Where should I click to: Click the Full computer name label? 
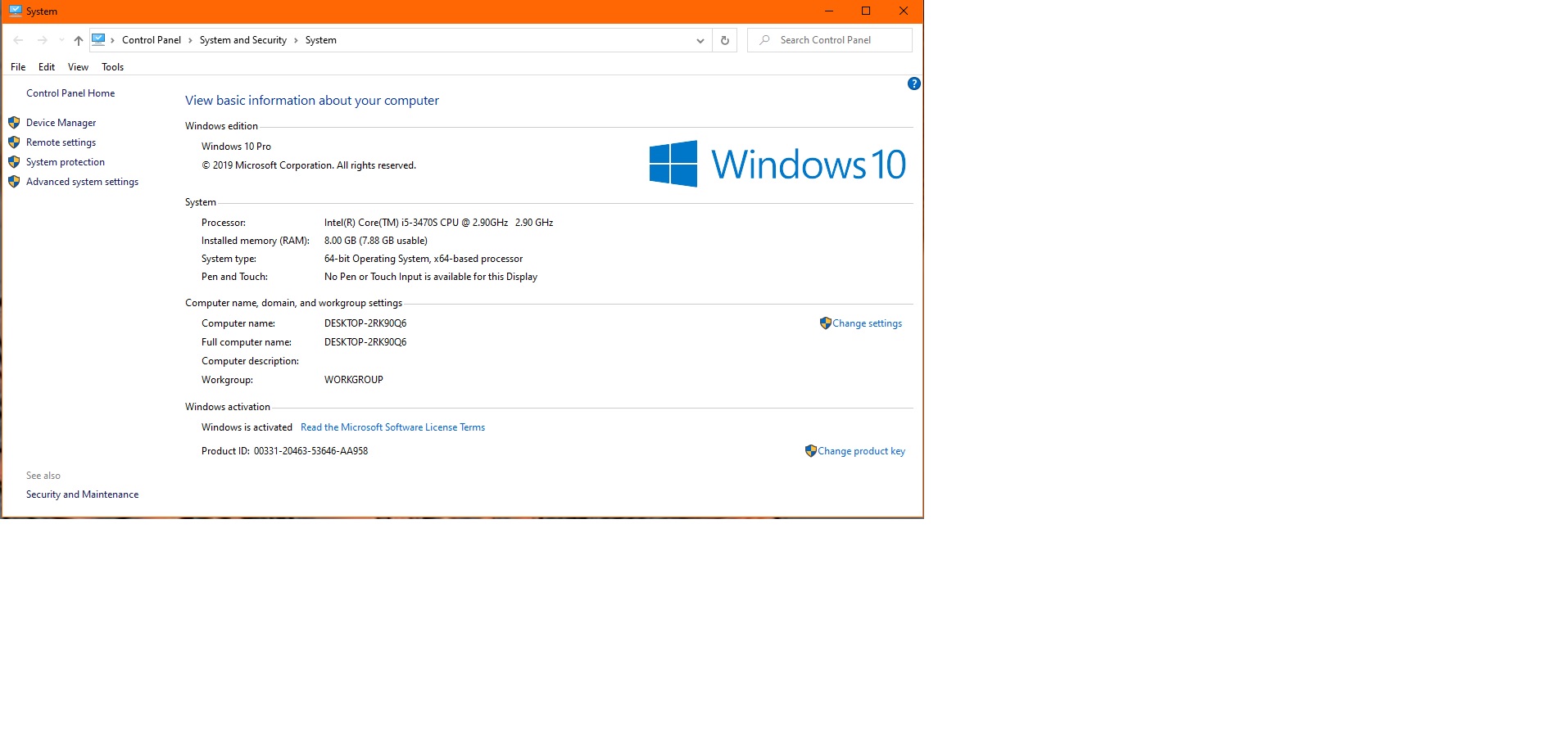247,342
